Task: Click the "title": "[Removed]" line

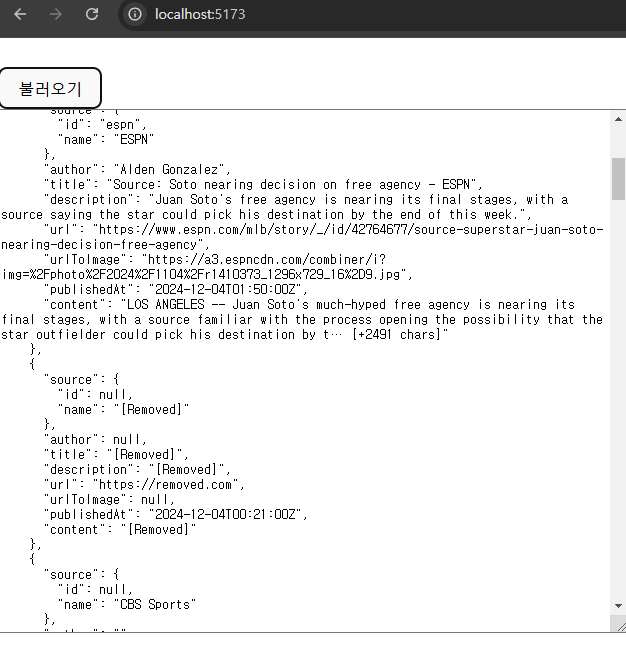Action: pyautogui.click(x=116, y=455)
